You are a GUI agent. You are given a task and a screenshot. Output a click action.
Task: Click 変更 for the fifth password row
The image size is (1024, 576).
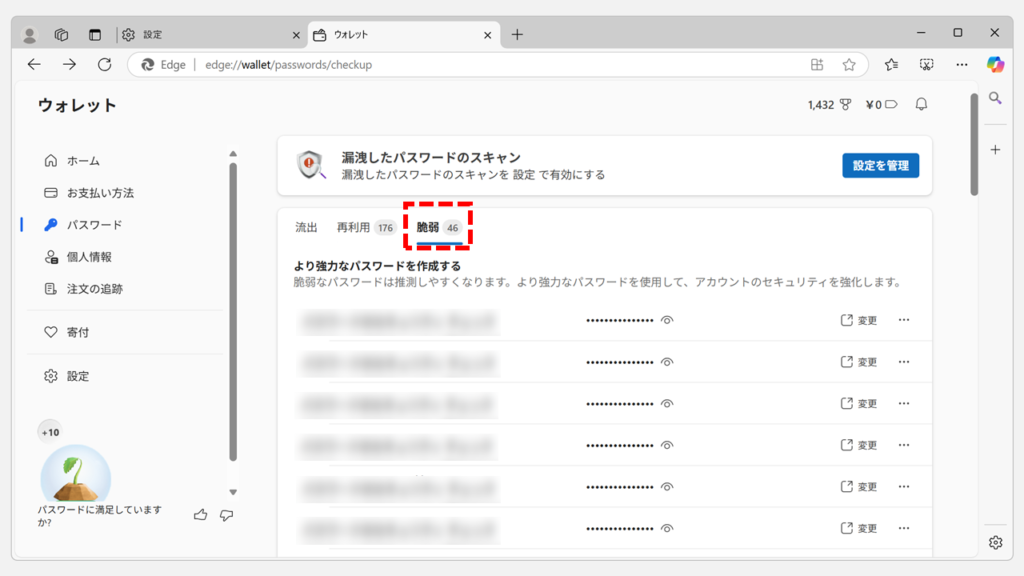(859, 487)
